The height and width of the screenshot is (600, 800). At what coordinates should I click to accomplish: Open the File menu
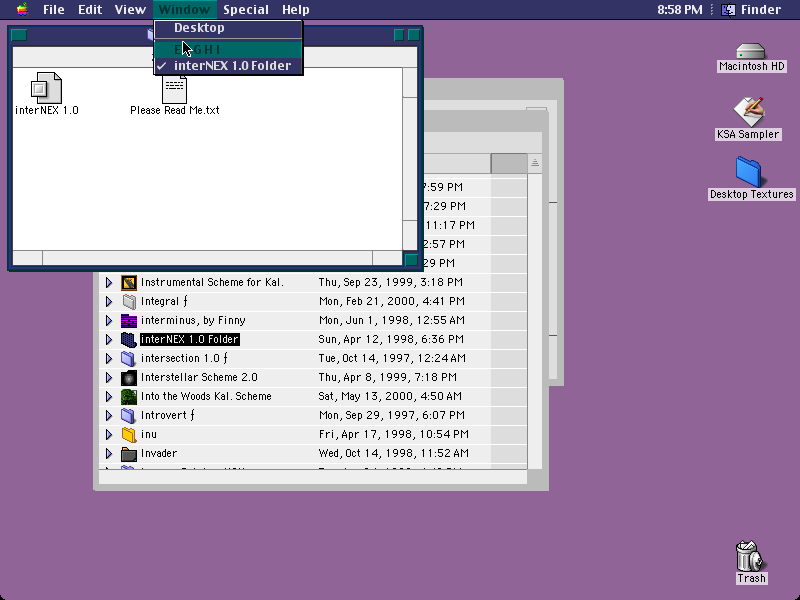pos(54,10)
